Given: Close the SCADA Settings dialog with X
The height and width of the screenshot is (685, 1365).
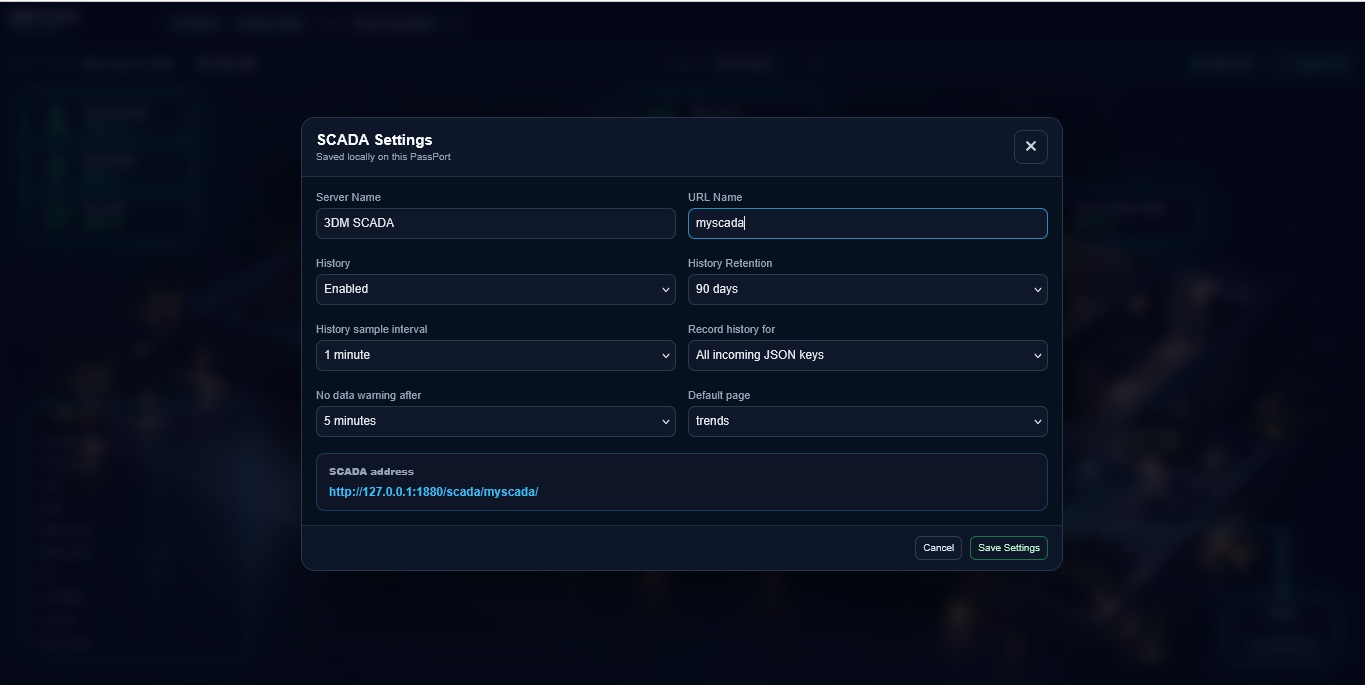Looking at the screenshot, I should [1030, 146].
